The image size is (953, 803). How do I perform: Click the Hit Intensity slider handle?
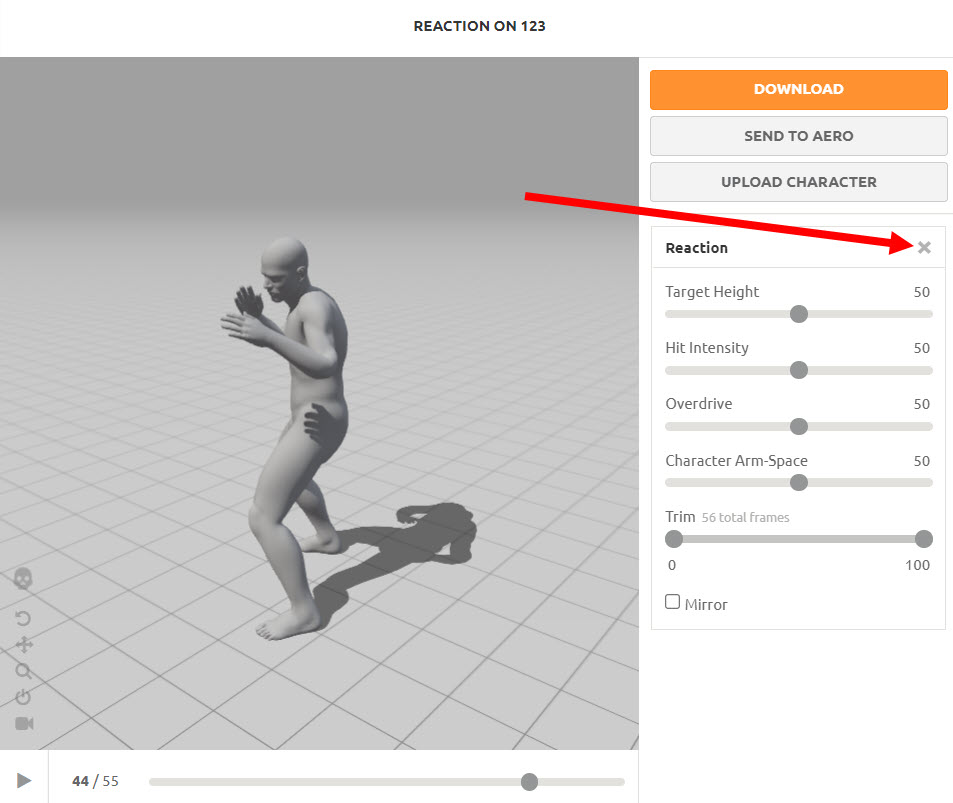799,370
